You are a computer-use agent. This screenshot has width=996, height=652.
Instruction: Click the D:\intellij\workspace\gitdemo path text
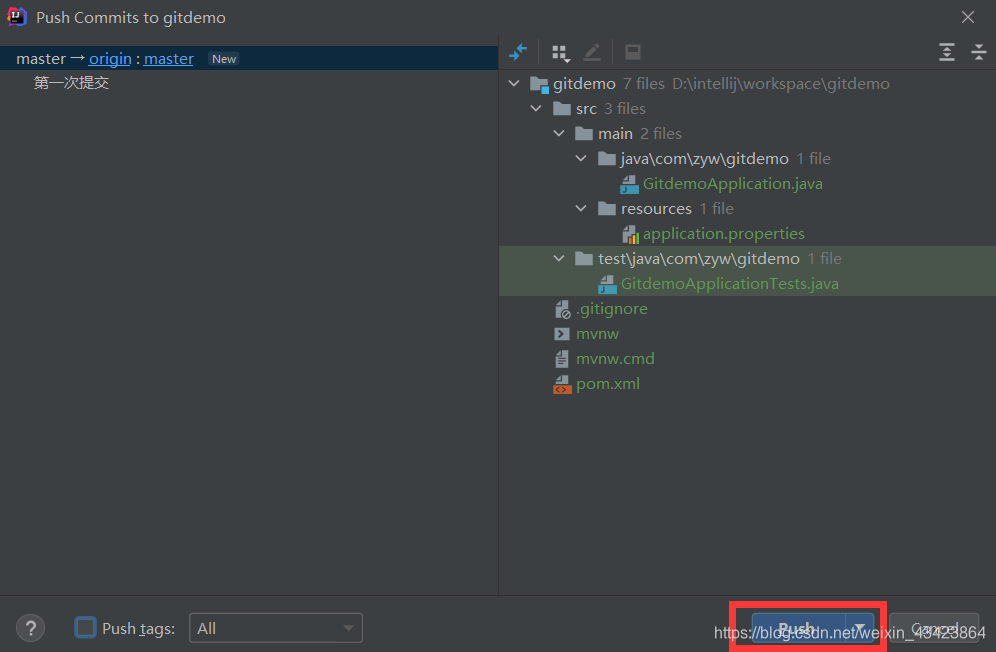click(781, 84)
